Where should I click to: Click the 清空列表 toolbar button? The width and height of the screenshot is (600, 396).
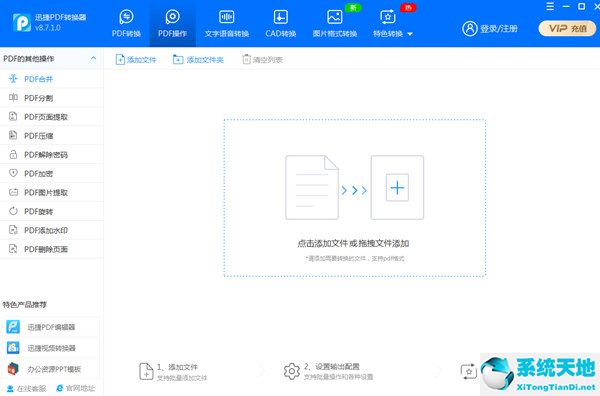click(x=262, y=60)
